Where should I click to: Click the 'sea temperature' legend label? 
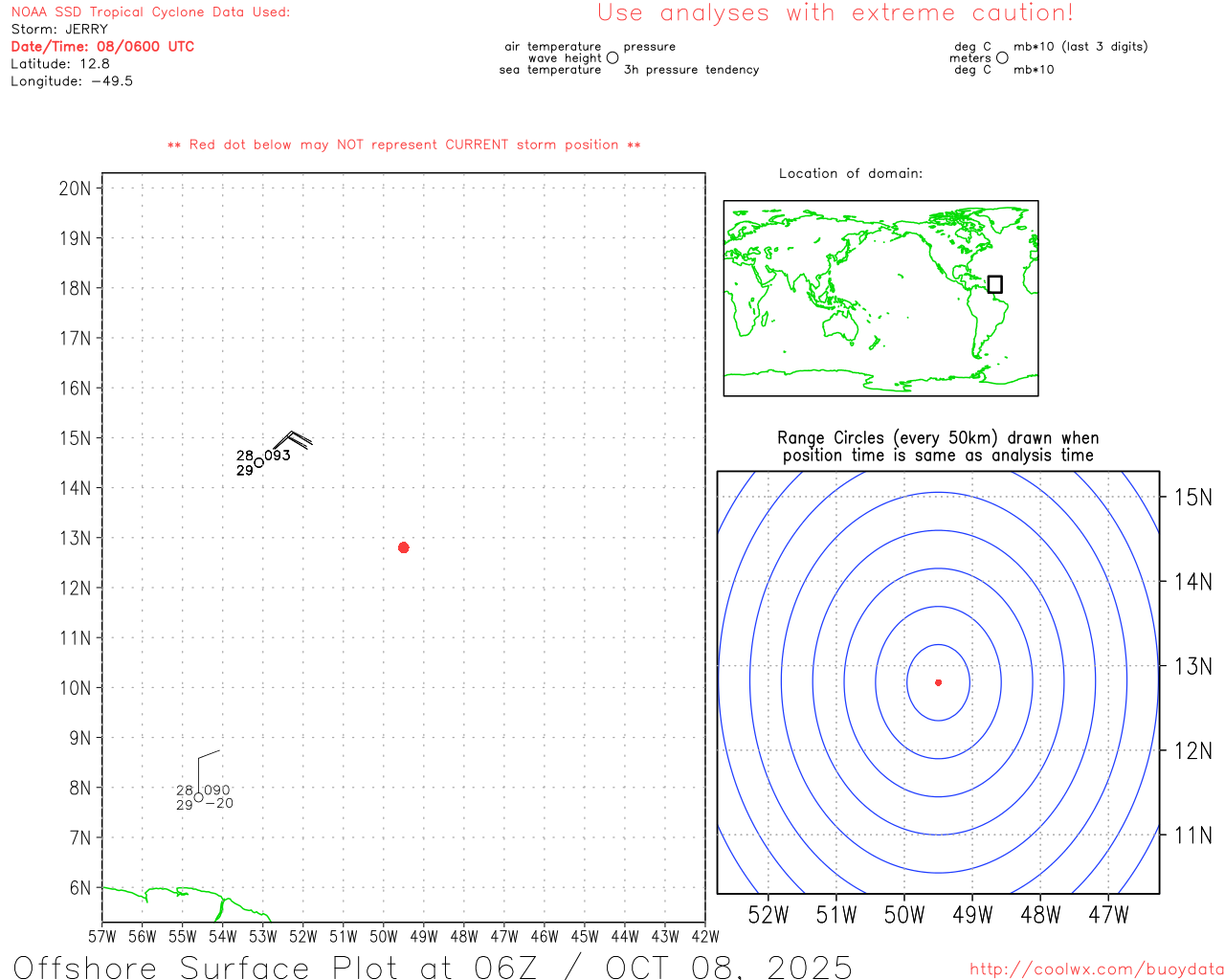[x=550, y=70]
